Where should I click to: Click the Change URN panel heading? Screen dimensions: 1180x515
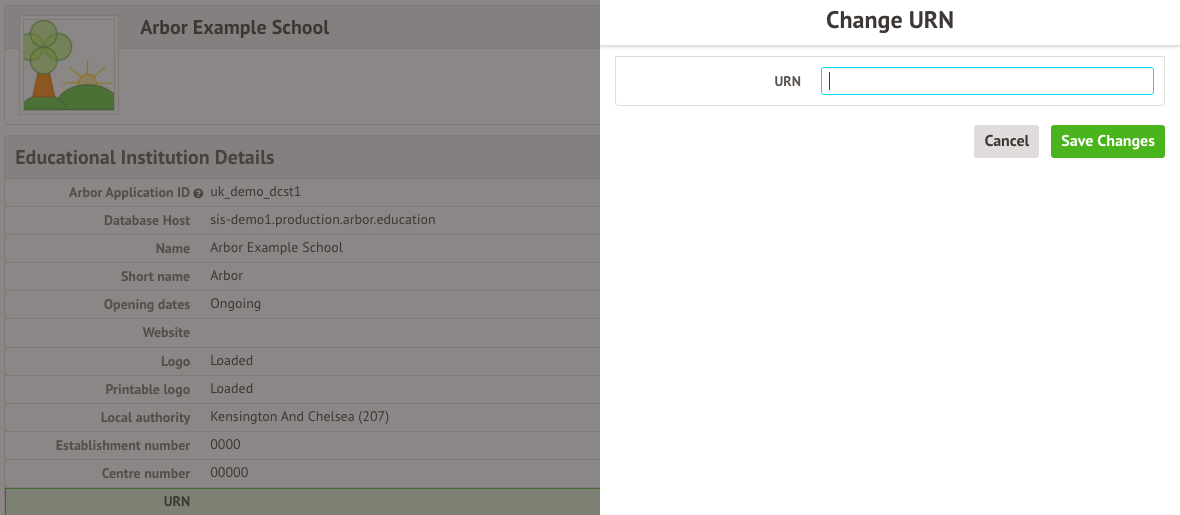889,20
